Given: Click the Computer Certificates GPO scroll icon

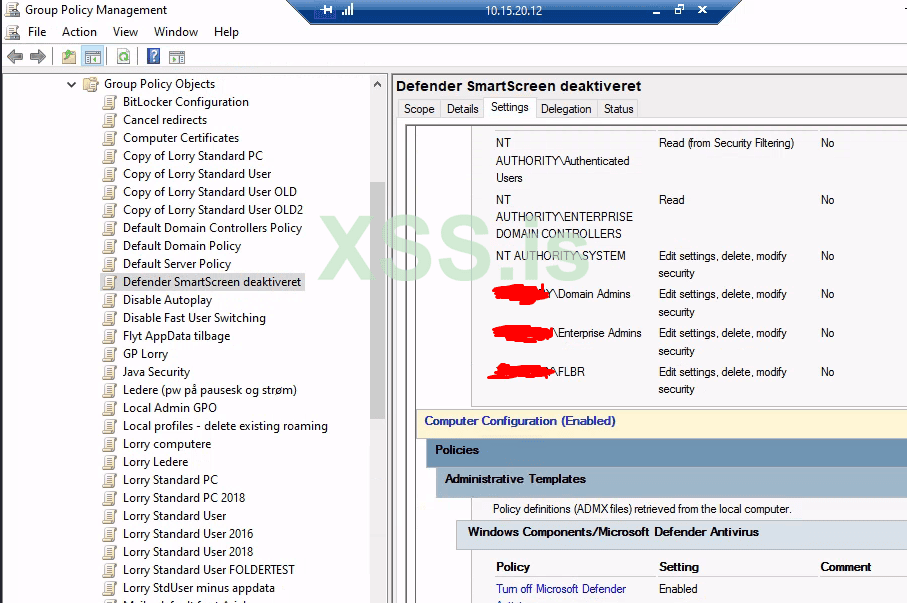Looking at the screenshot, I should pos(109,138).
